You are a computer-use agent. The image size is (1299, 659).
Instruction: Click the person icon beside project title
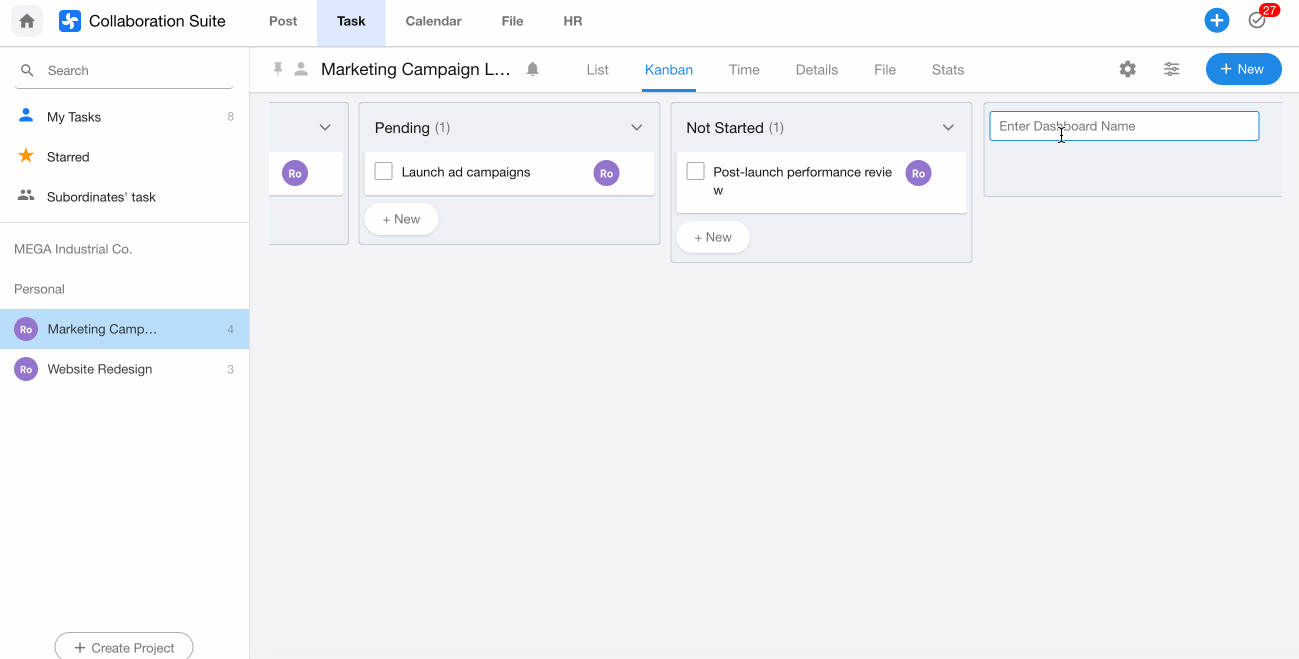coord(301,69)
